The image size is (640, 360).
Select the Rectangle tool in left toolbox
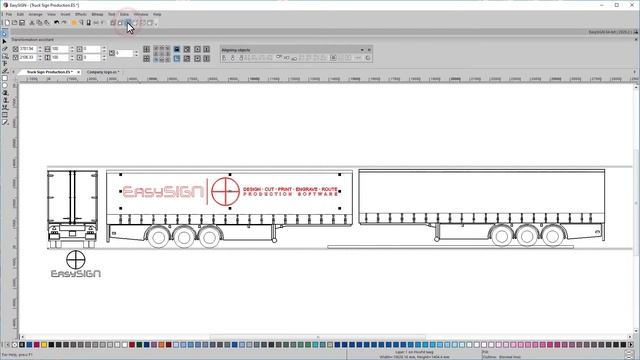4,78
